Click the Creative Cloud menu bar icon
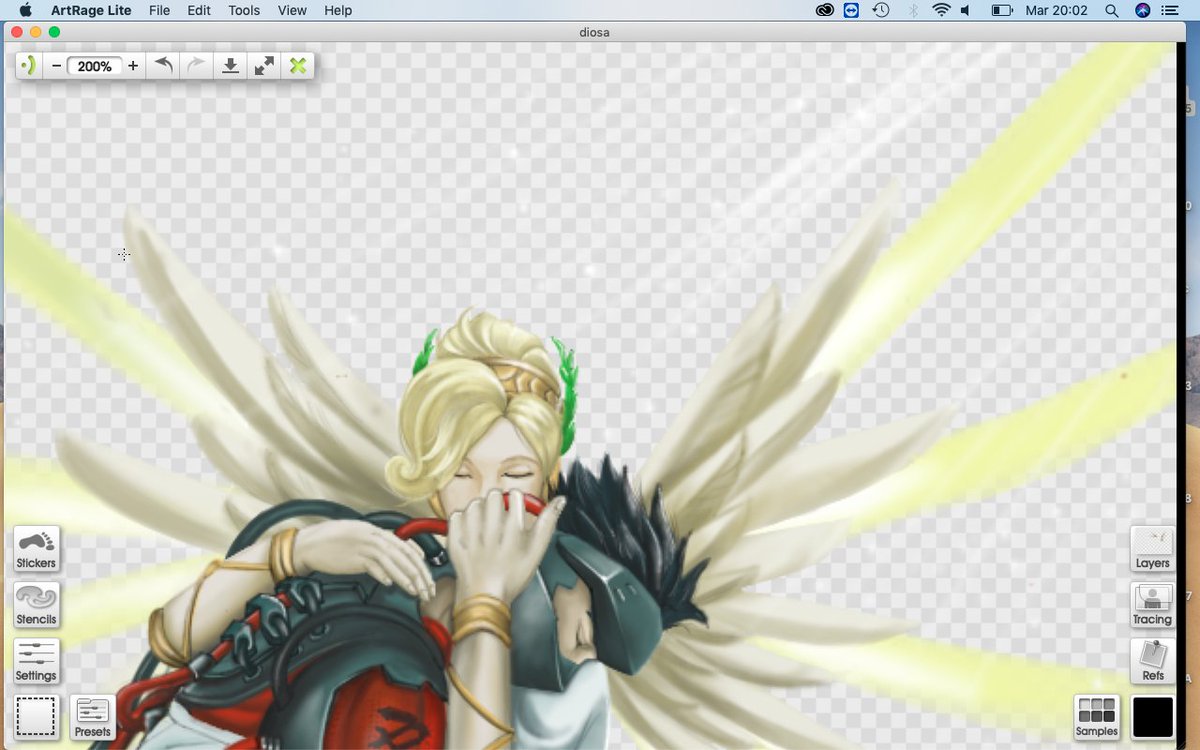Image resolution: width=1200 pixels, height=750 pixels. [x=824, y=10]
